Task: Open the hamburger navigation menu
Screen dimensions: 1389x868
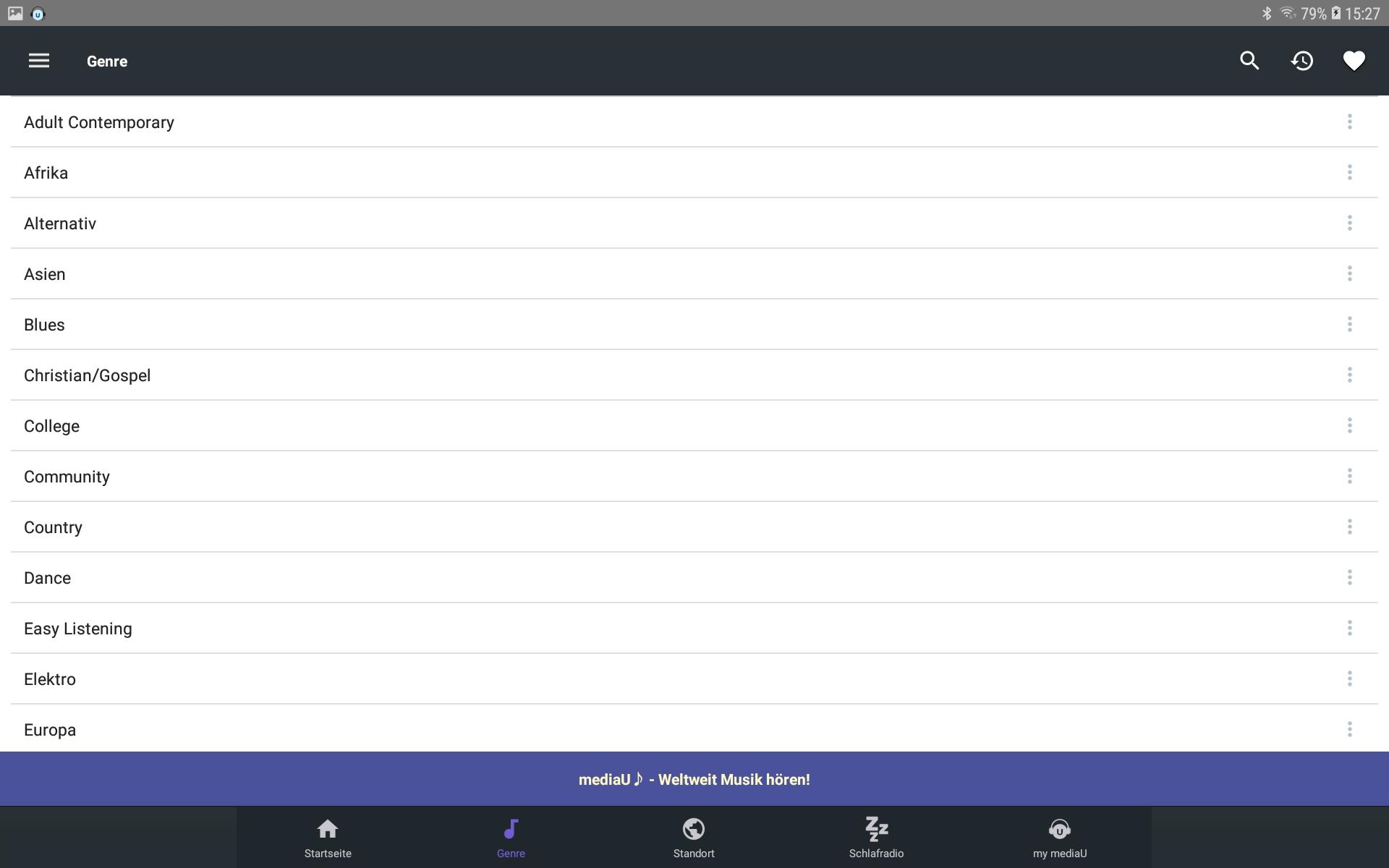Action: pos(39,61)
